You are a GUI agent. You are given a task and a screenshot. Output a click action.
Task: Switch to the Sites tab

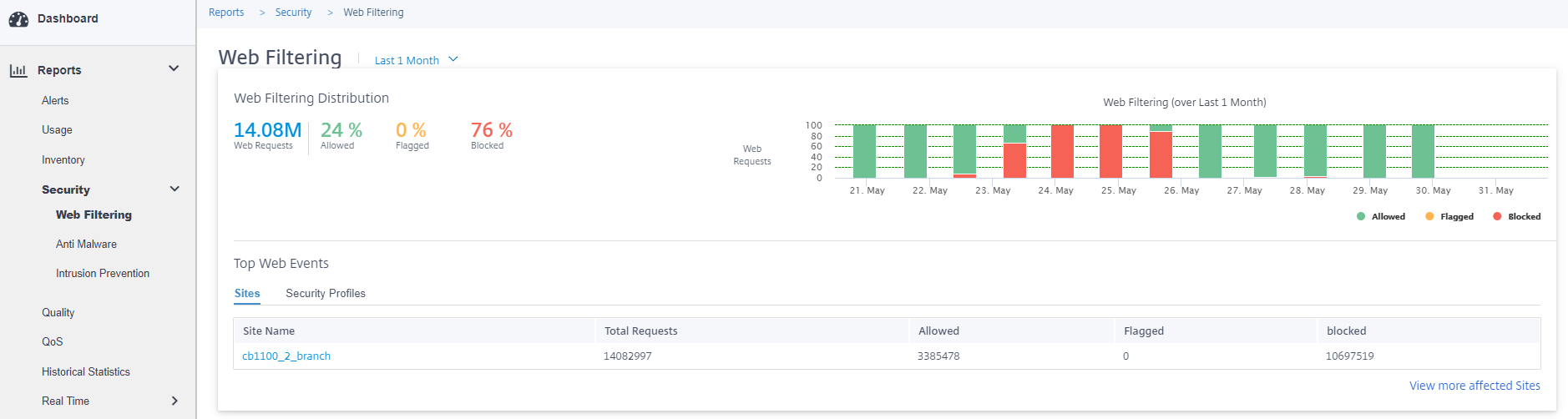point(247,293)
